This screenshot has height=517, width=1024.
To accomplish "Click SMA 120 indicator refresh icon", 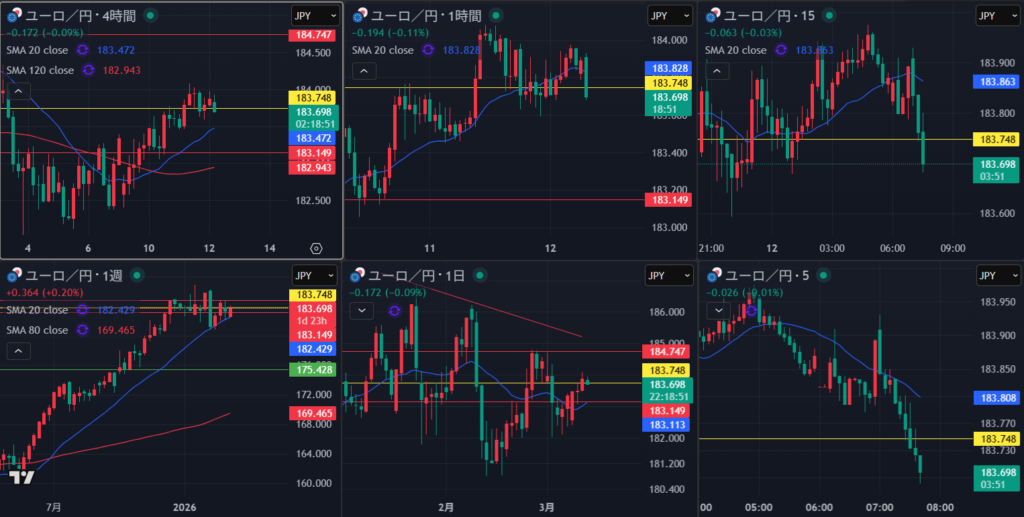I will 88,70.
